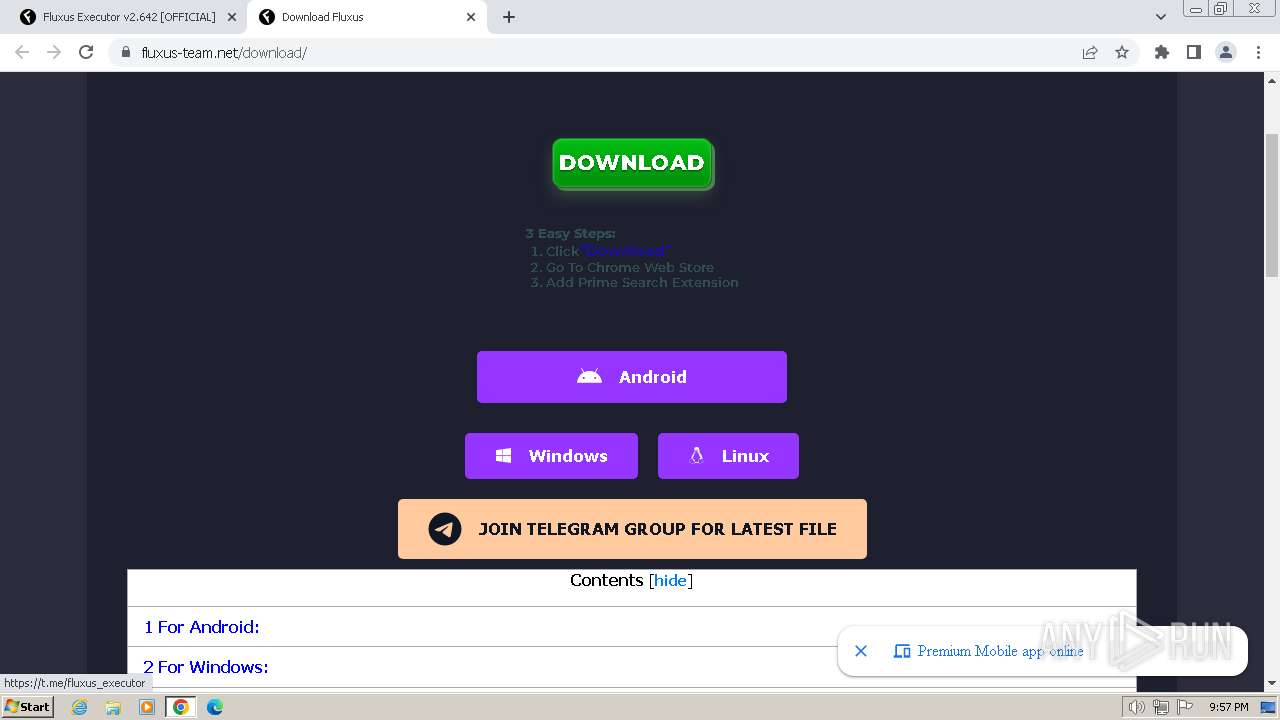Image resolution: width=1280 pixels, height=720 pixels.
Task: Click the Linux penguin icon
Action: pos(697,456)
